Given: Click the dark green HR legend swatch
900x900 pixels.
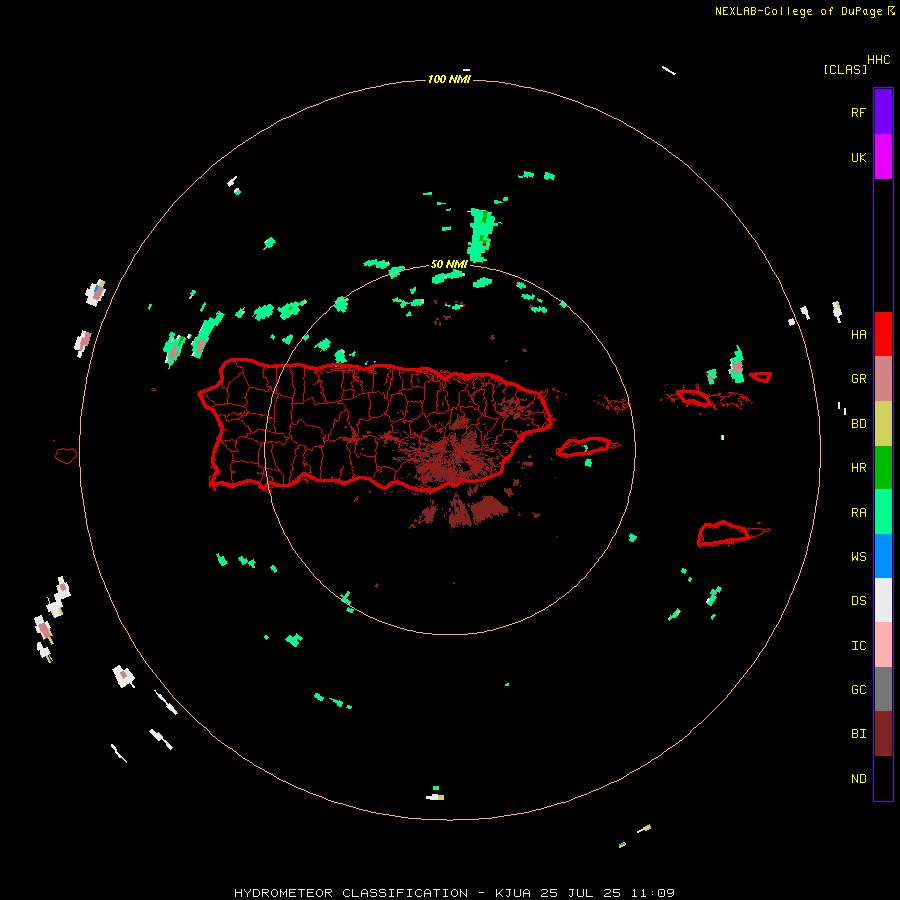Looking at the screenshot, I should [x=883, y=468].
